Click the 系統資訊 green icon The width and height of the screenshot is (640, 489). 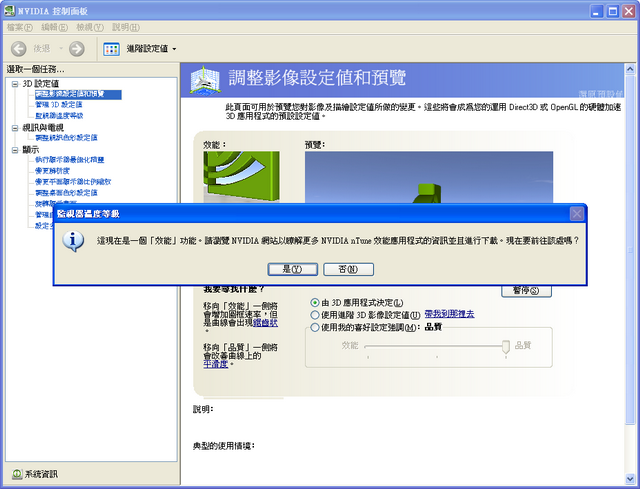pyautogui.click(x=17, y=474)
